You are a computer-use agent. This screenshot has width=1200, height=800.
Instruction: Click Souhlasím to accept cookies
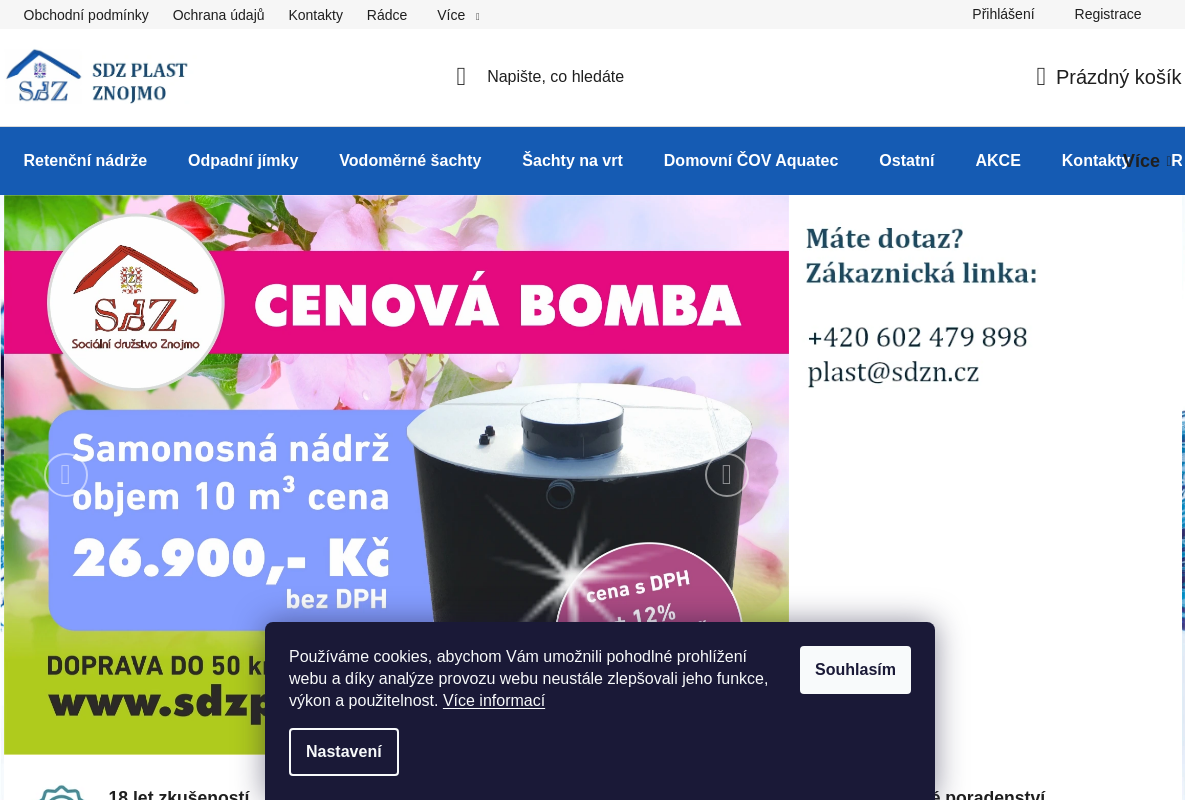point(855,670)
